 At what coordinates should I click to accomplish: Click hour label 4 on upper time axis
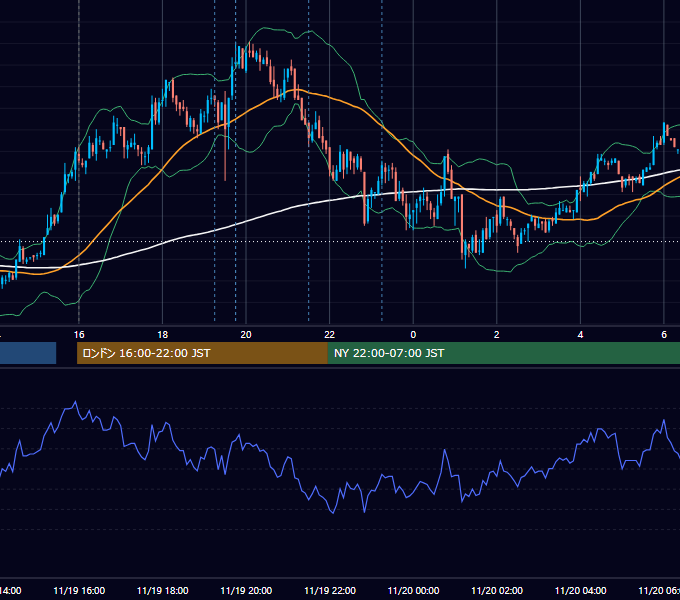580,335
